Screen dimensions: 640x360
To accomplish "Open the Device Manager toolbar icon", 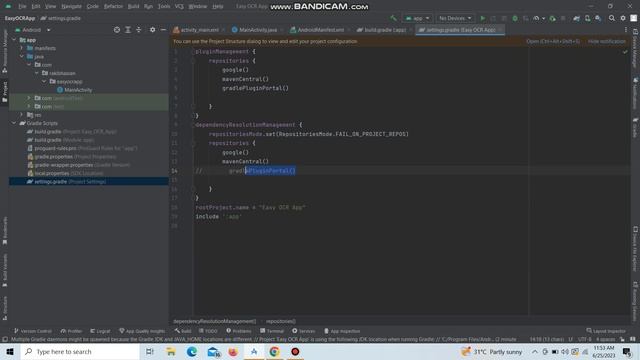I will (x=587, y=18).
